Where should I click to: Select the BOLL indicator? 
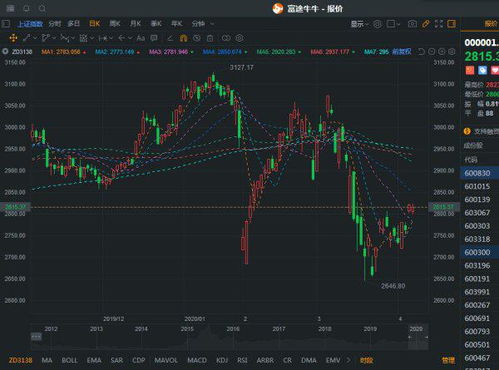69,360
